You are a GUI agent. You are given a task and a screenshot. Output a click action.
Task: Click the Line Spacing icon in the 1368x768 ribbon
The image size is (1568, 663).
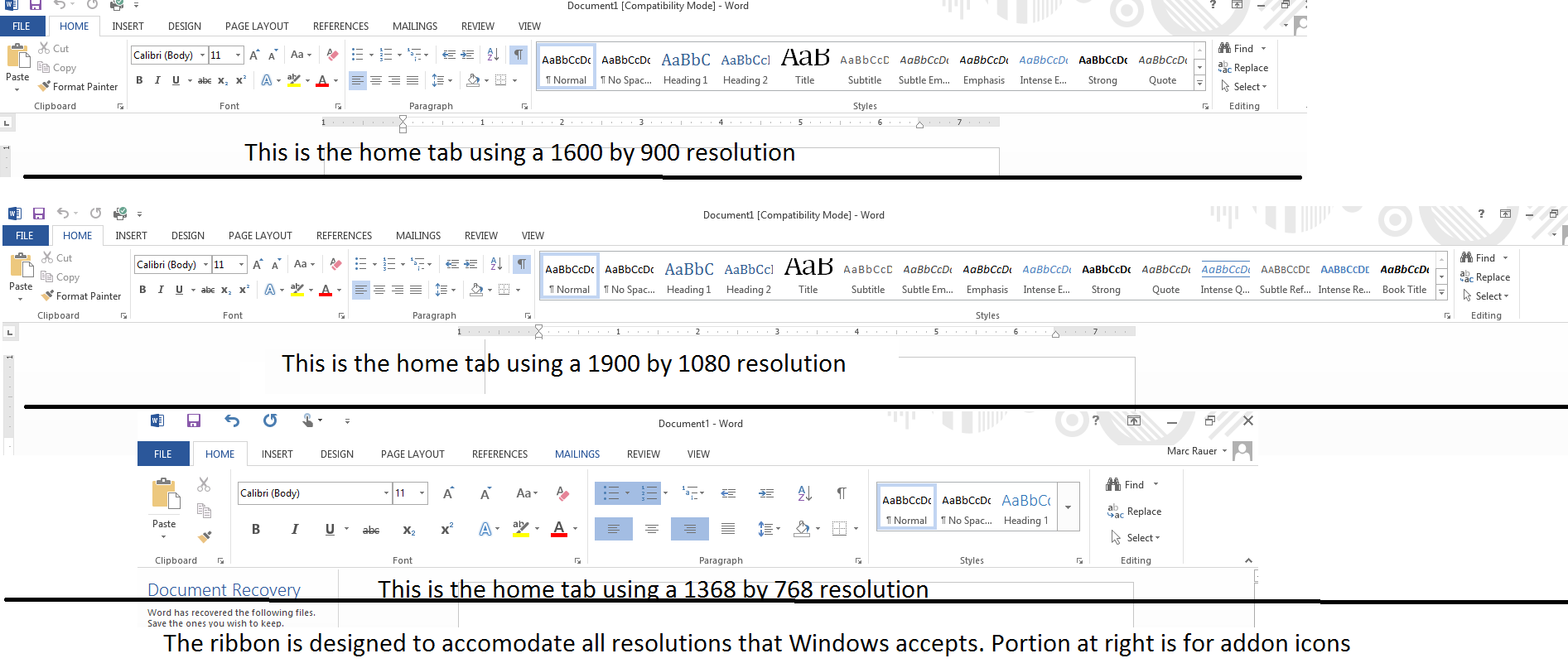pos(765,529)
